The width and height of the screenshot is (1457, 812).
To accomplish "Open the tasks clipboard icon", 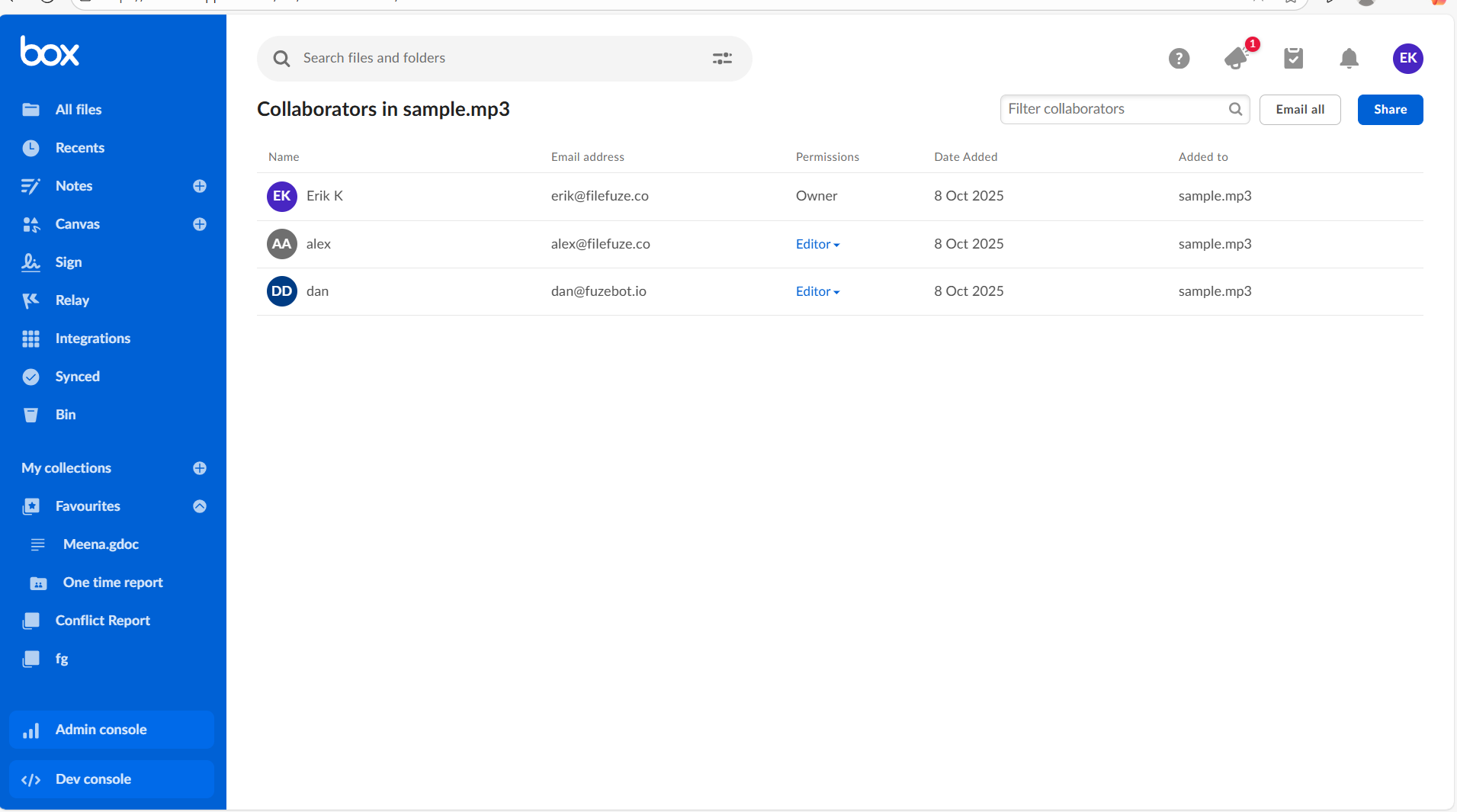I will pos(1293,59).
